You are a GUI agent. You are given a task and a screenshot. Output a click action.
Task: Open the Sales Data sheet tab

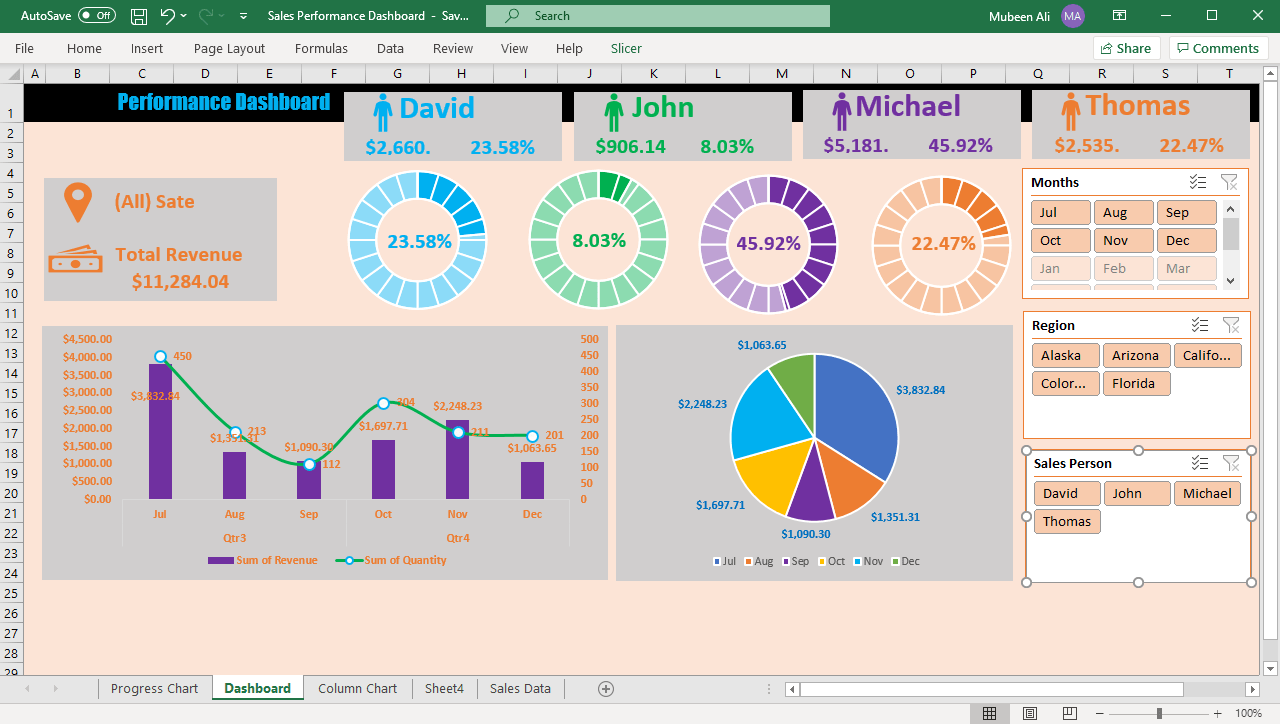(x=519, y=688)
